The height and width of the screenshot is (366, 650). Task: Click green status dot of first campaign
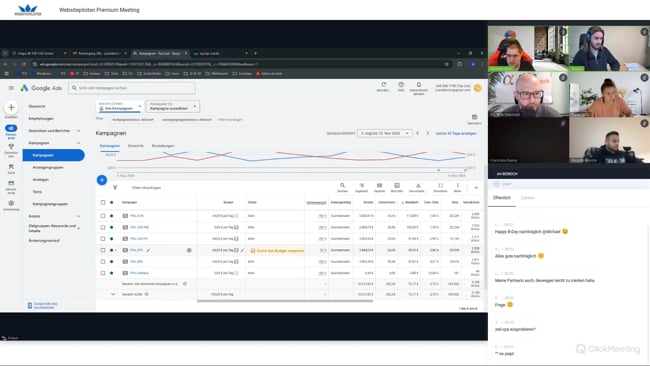tap(112, 216)
